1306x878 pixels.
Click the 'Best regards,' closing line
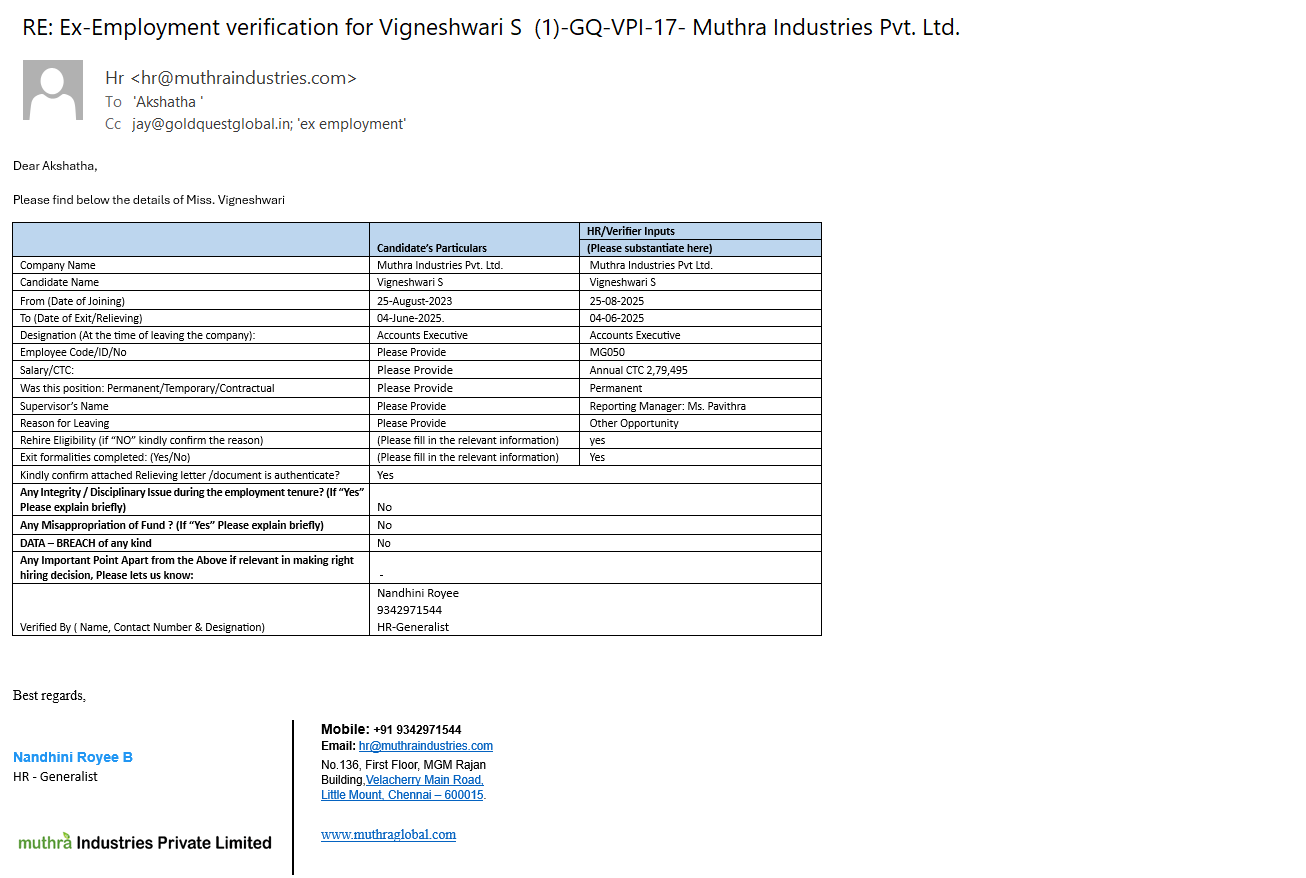pyautogui.click(x=49, y=695)
